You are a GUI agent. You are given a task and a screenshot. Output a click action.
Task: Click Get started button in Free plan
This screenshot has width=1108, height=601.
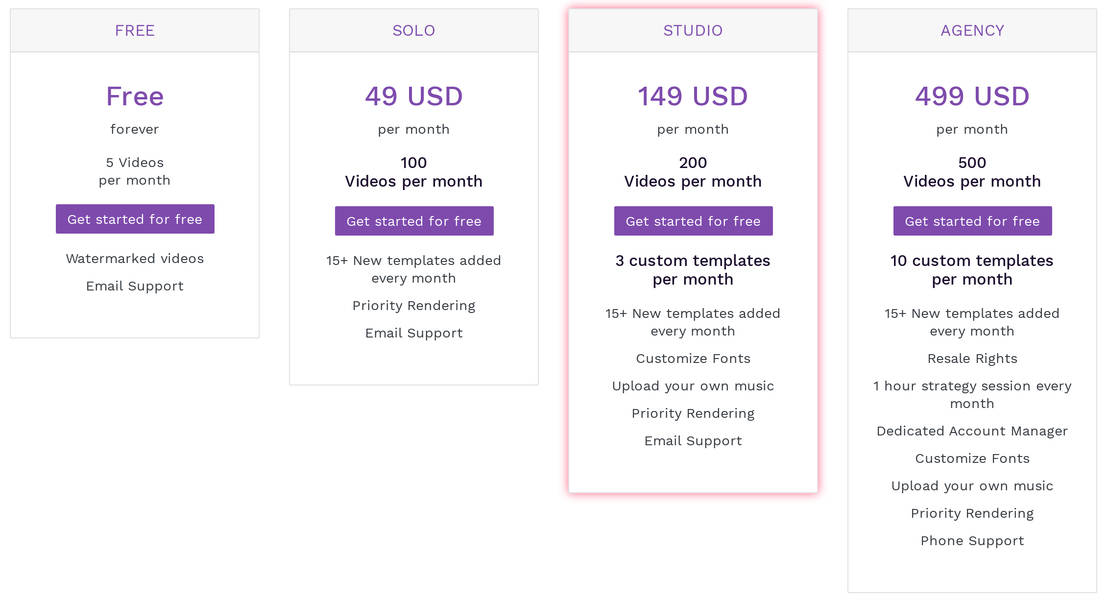pyautogui.click(x=135, y=219)
